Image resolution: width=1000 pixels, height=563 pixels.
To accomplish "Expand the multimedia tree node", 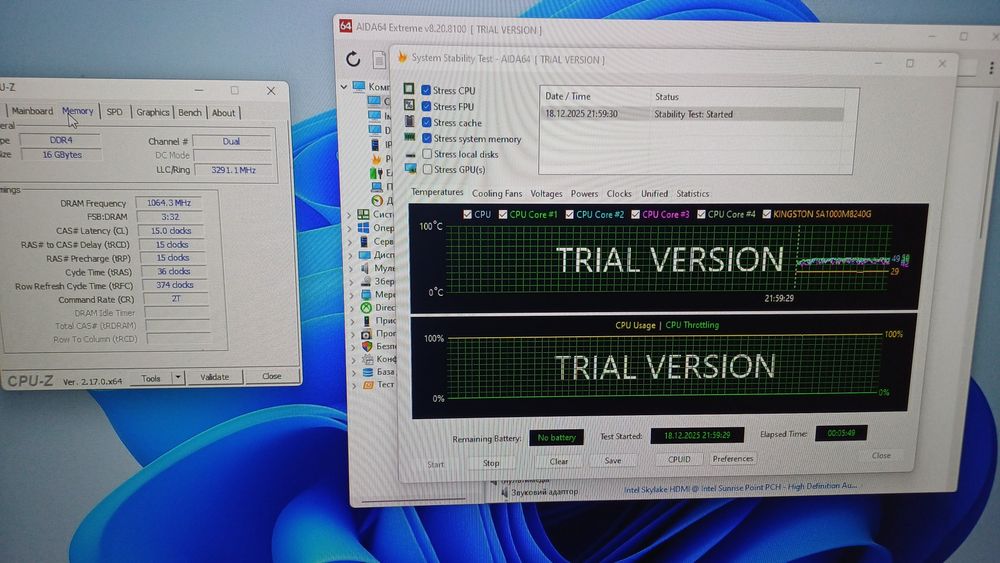I will coord(350,268).
